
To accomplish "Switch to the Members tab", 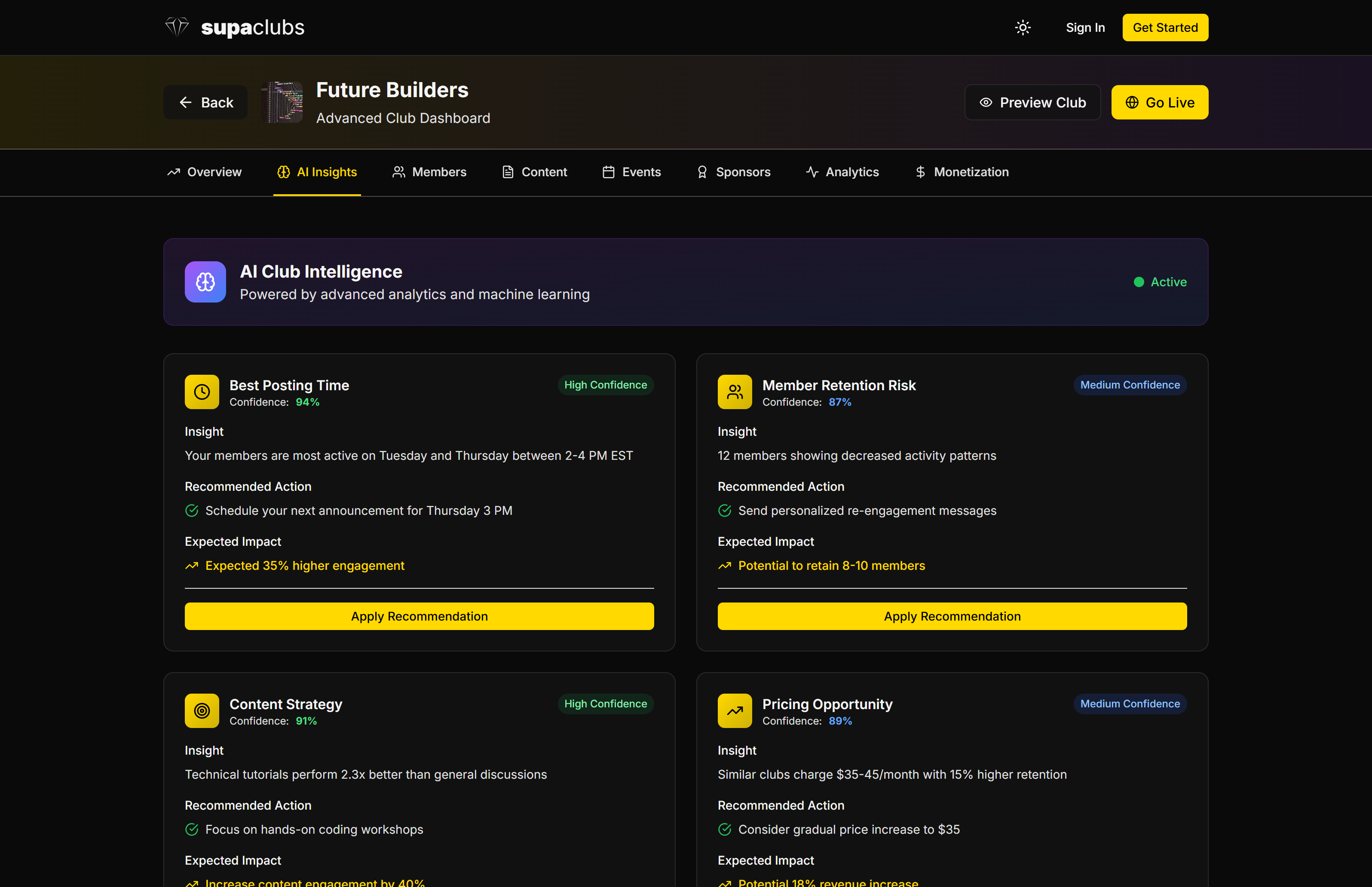I will click(429, 172).
